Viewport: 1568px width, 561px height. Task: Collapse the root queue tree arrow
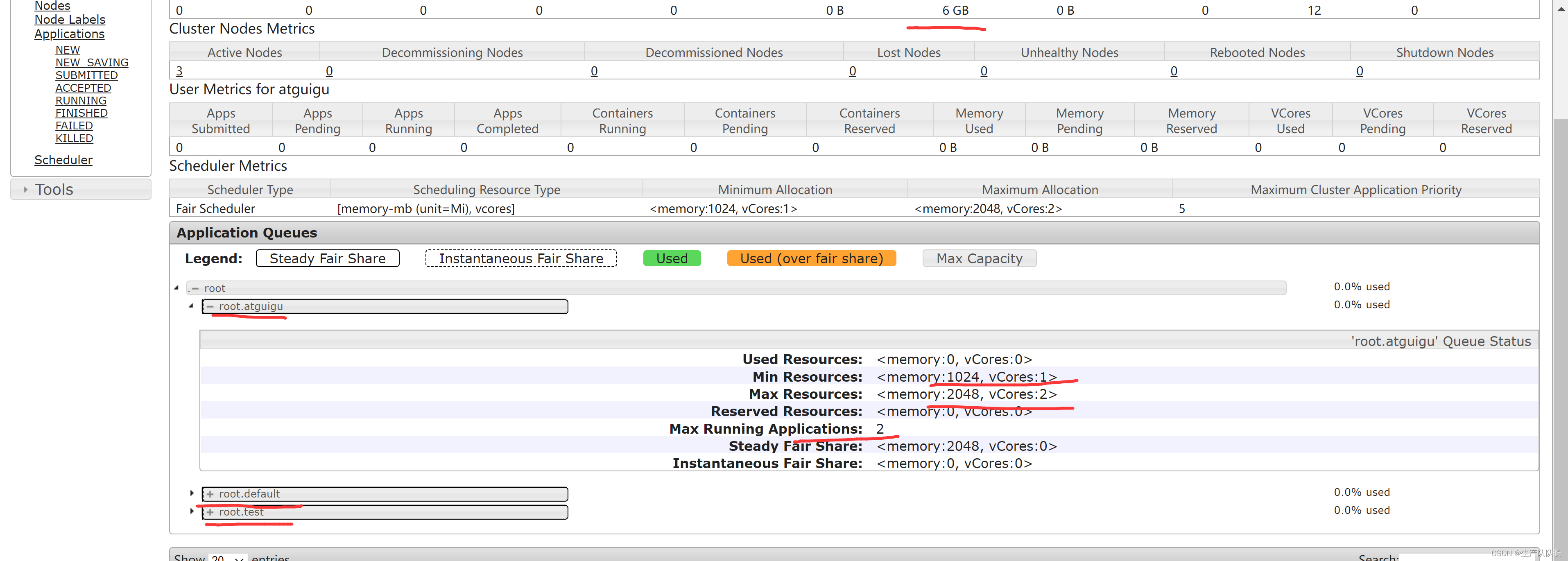coord(176,288)
